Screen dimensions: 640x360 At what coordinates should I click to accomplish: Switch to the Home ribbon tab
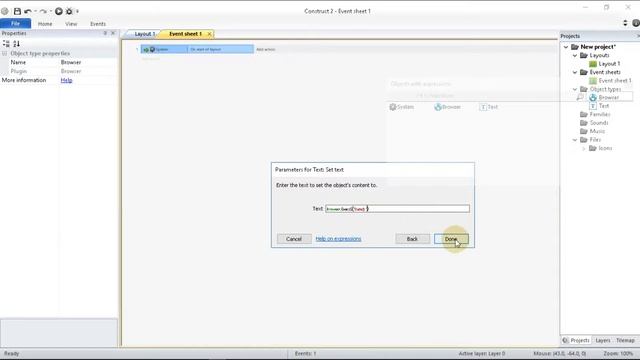pos(45,24)
